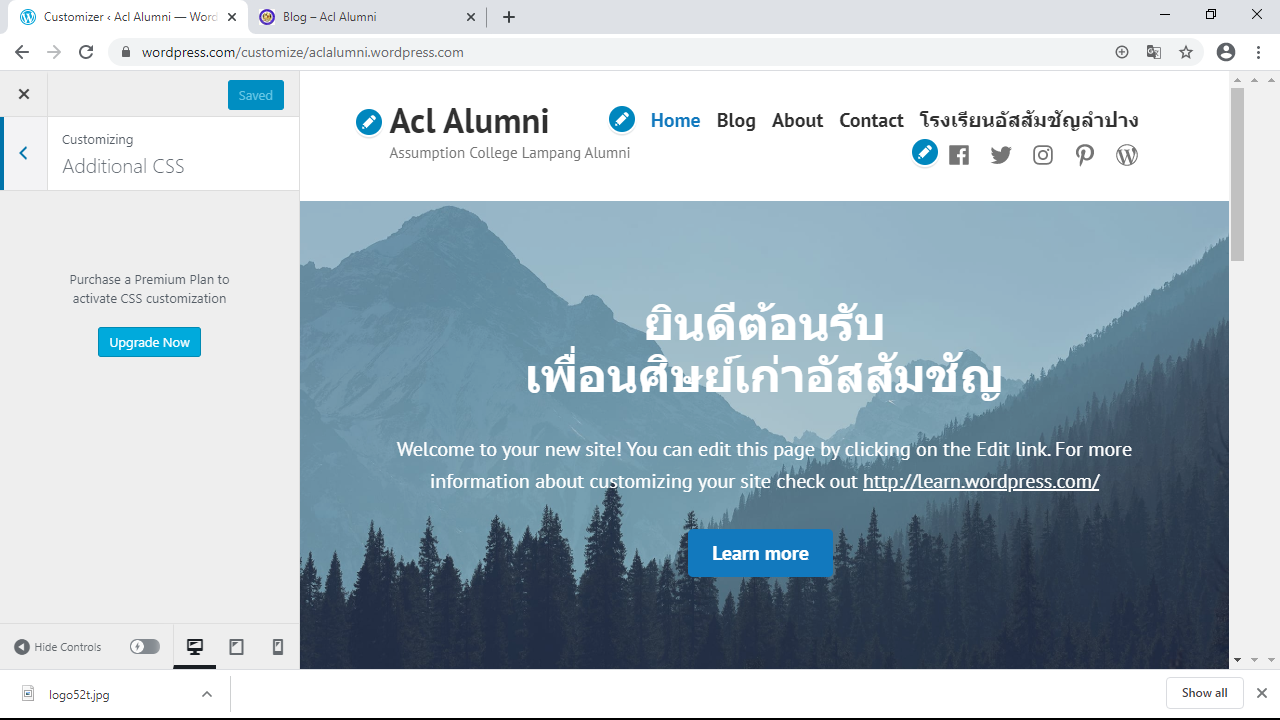The image size is (1280, 720).
Task: Click the Learn more button
Action: coord(760,553)
